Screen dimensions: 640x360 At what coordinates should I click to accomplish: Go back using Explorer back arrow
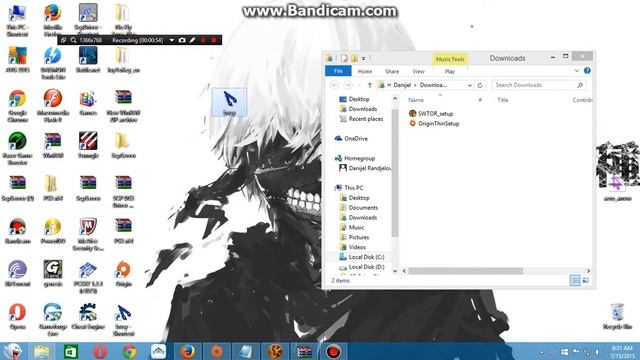point(334,85)
